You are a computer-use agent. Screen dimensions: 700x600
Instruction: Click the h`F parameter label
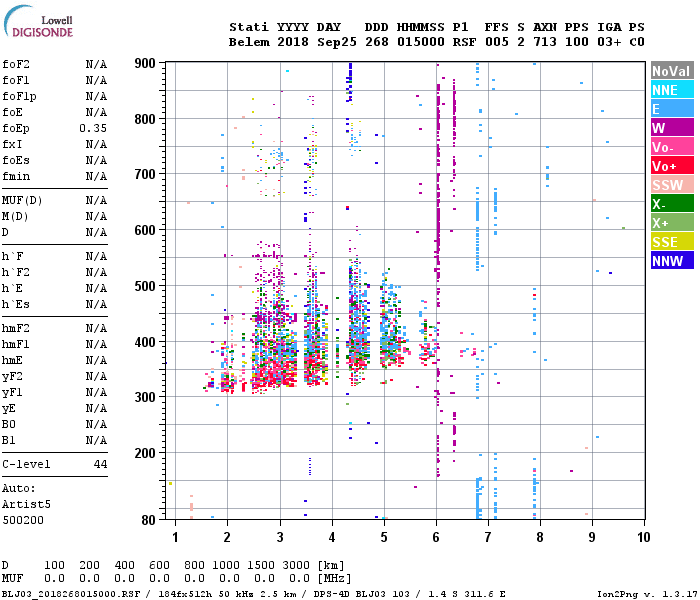(x=12, y=256)
